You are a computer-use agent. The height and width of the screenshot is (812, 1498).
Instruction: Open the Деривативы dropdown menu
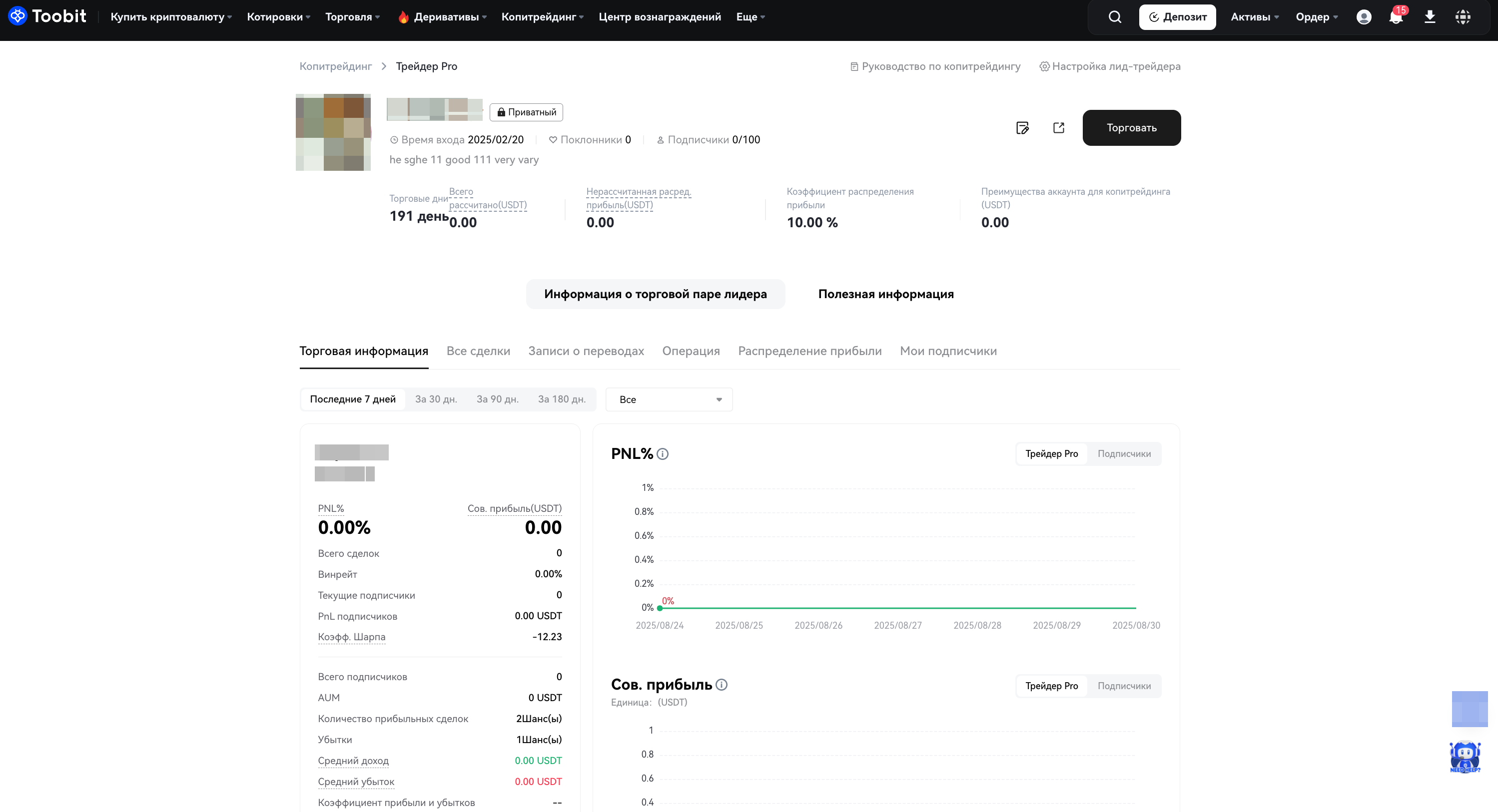tap(446, 17)
